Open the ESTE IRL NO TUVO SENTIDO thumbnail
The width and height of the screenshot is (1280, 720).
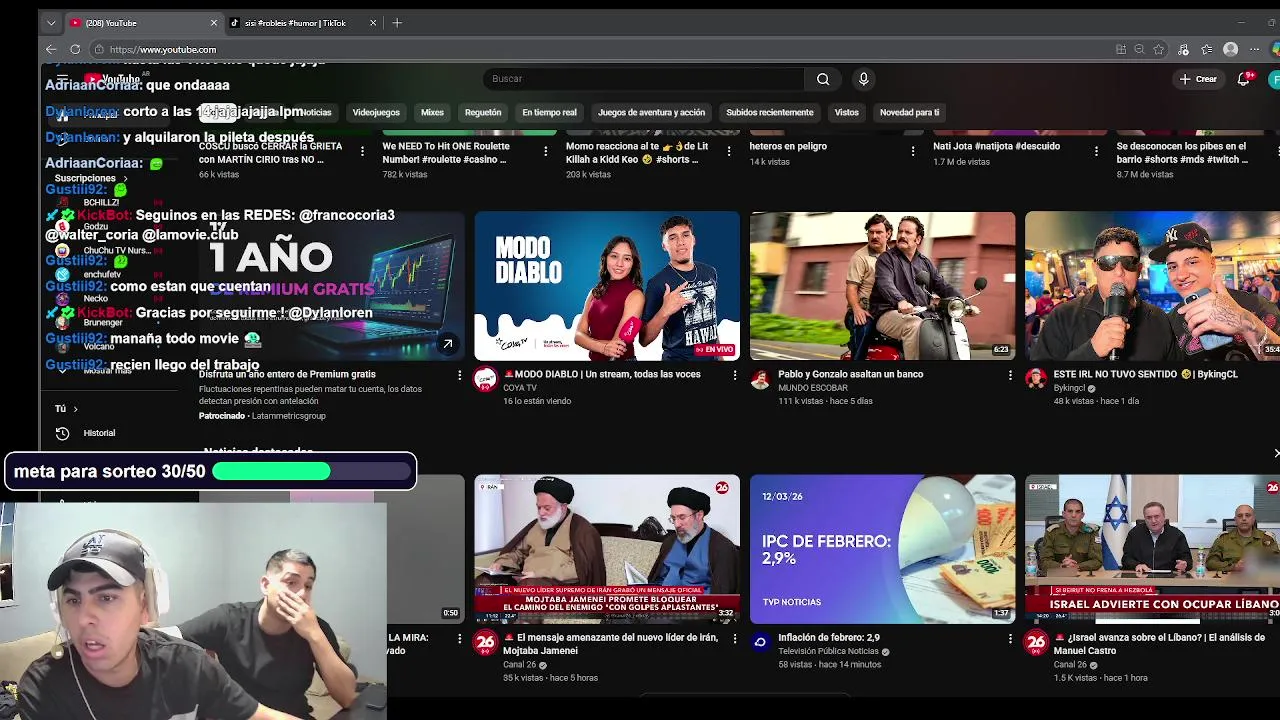pyautogui.click(x=1152, y=286)
